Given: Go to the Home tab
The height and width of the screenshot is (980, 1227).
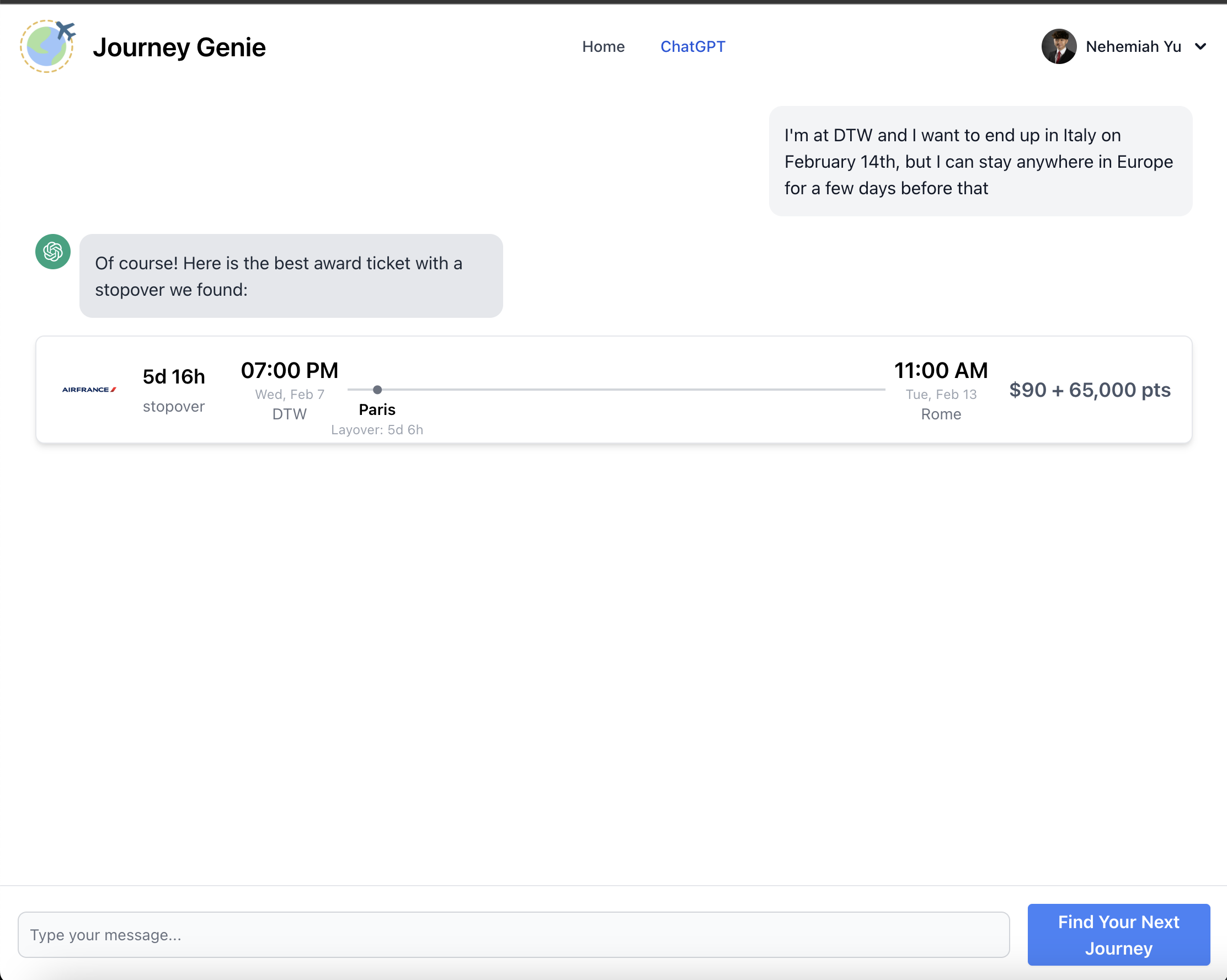Looking at the screenshot, I should [x=602, y=47].
